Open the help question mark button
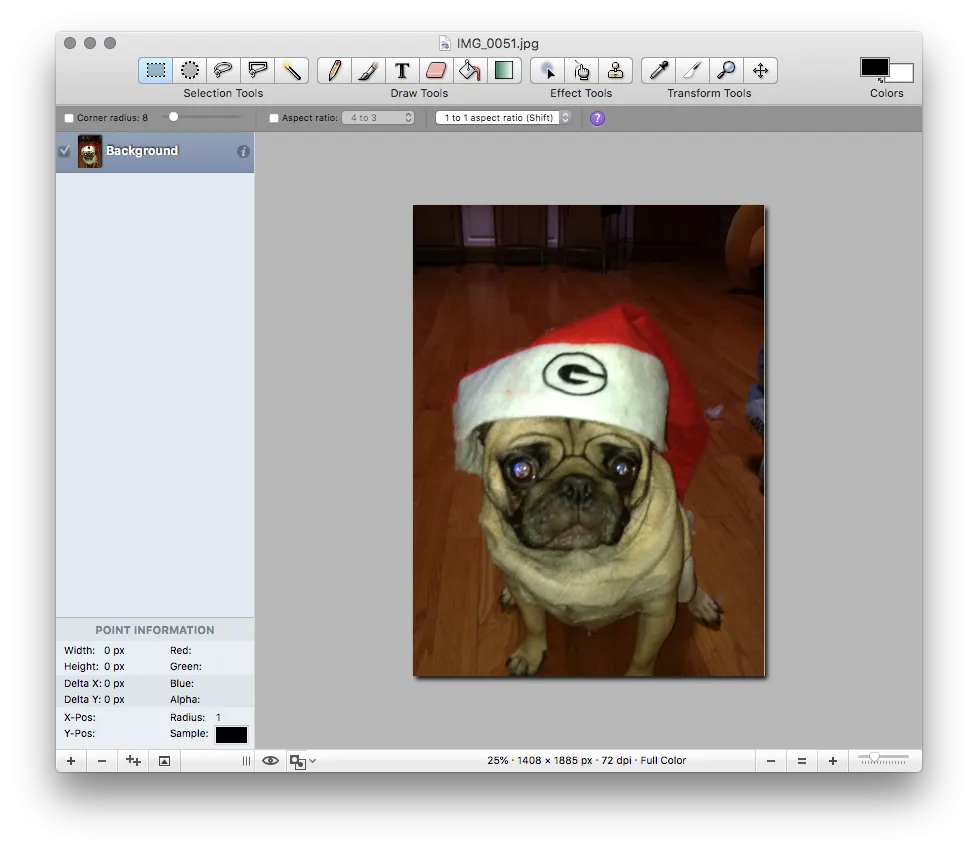 597,118
